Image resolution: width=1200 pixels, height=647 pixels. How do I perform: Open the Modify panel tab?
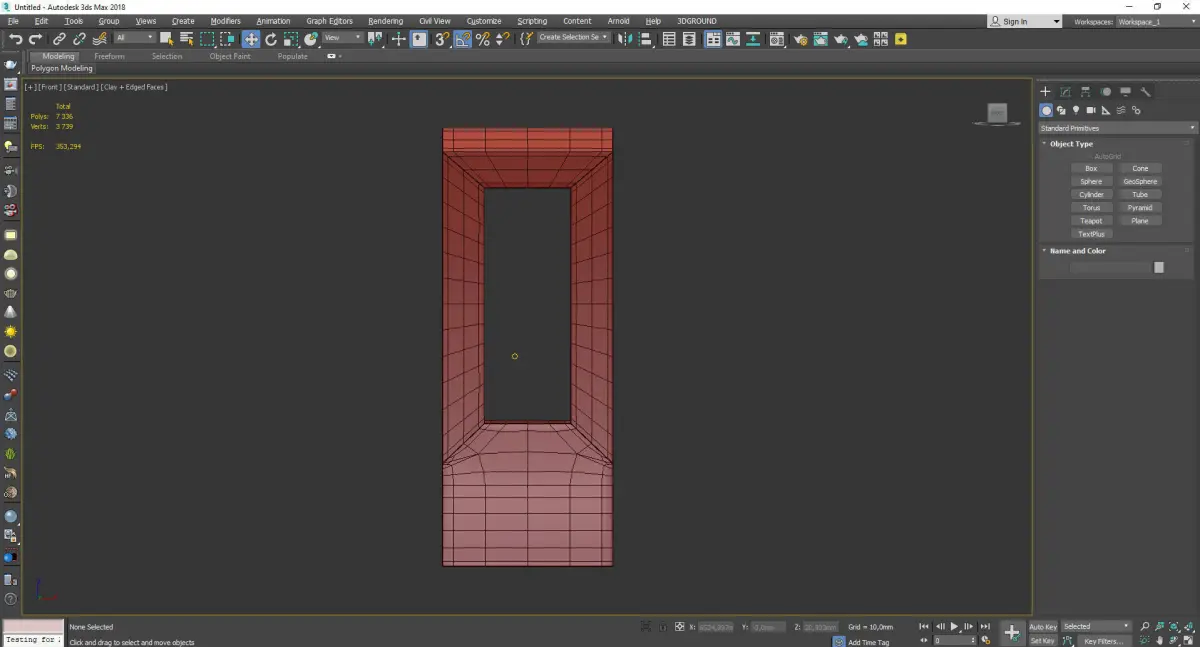1066,92
